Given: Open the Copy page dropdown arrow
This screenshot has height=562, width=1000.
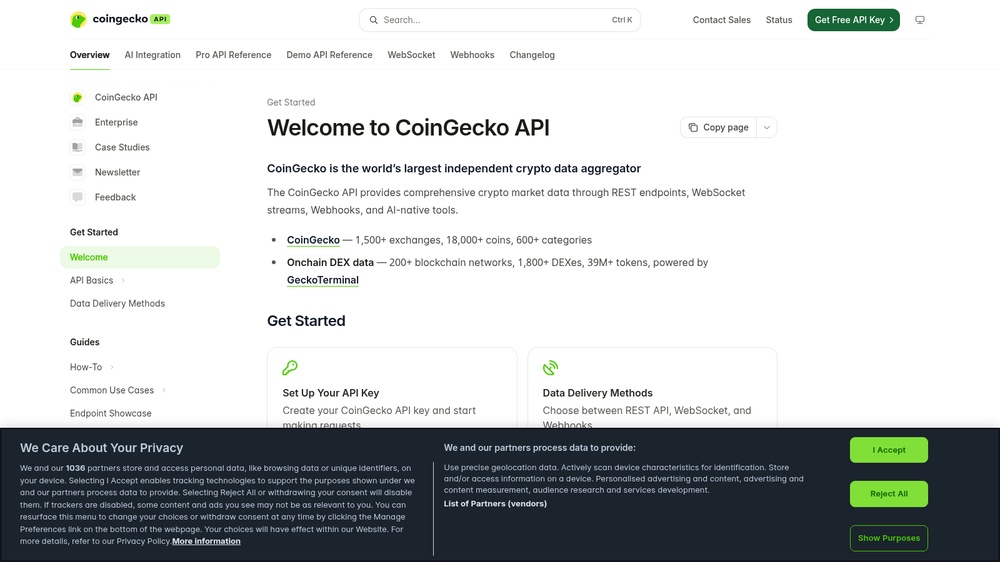Looking at the screenshot, I should click(x=767, y=128).
